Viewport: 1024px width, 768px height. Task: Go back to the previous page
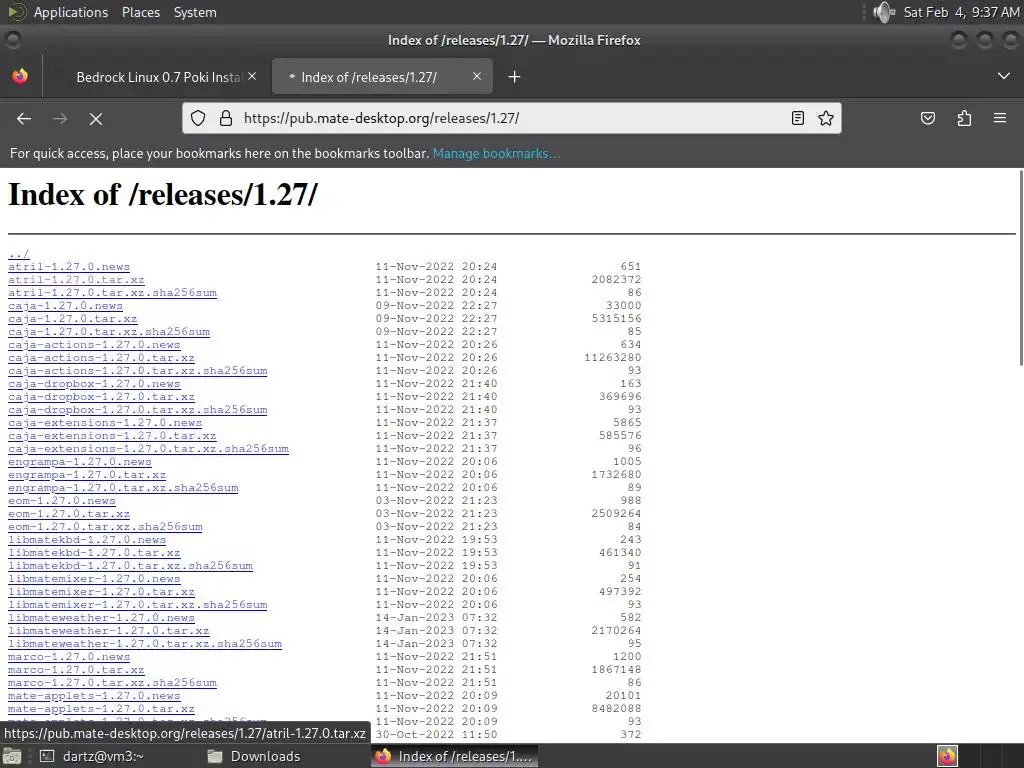[24, 119]
